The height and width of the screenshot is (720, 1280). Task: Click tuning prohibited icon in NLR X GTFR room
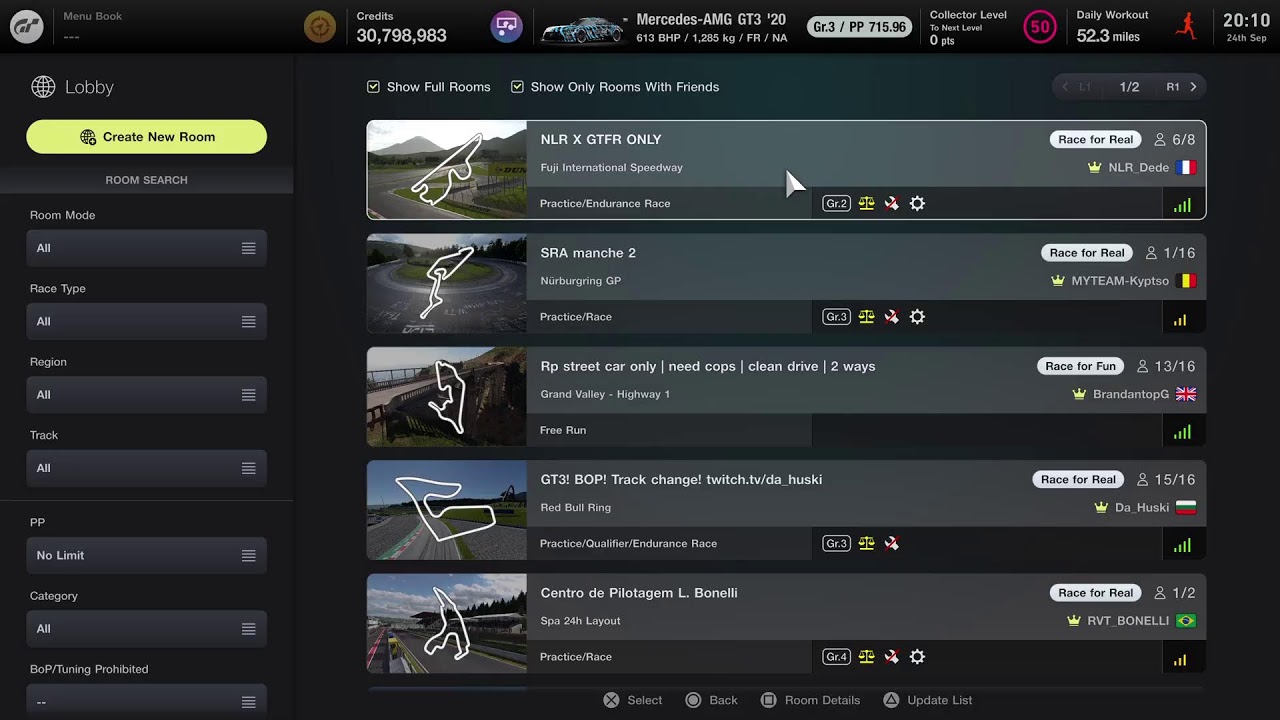click(x=892, y=203)
